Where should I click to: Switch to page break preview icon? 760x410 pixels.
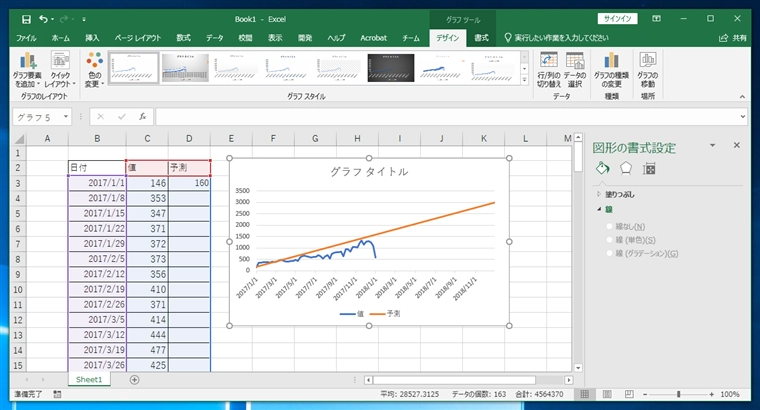629,394
